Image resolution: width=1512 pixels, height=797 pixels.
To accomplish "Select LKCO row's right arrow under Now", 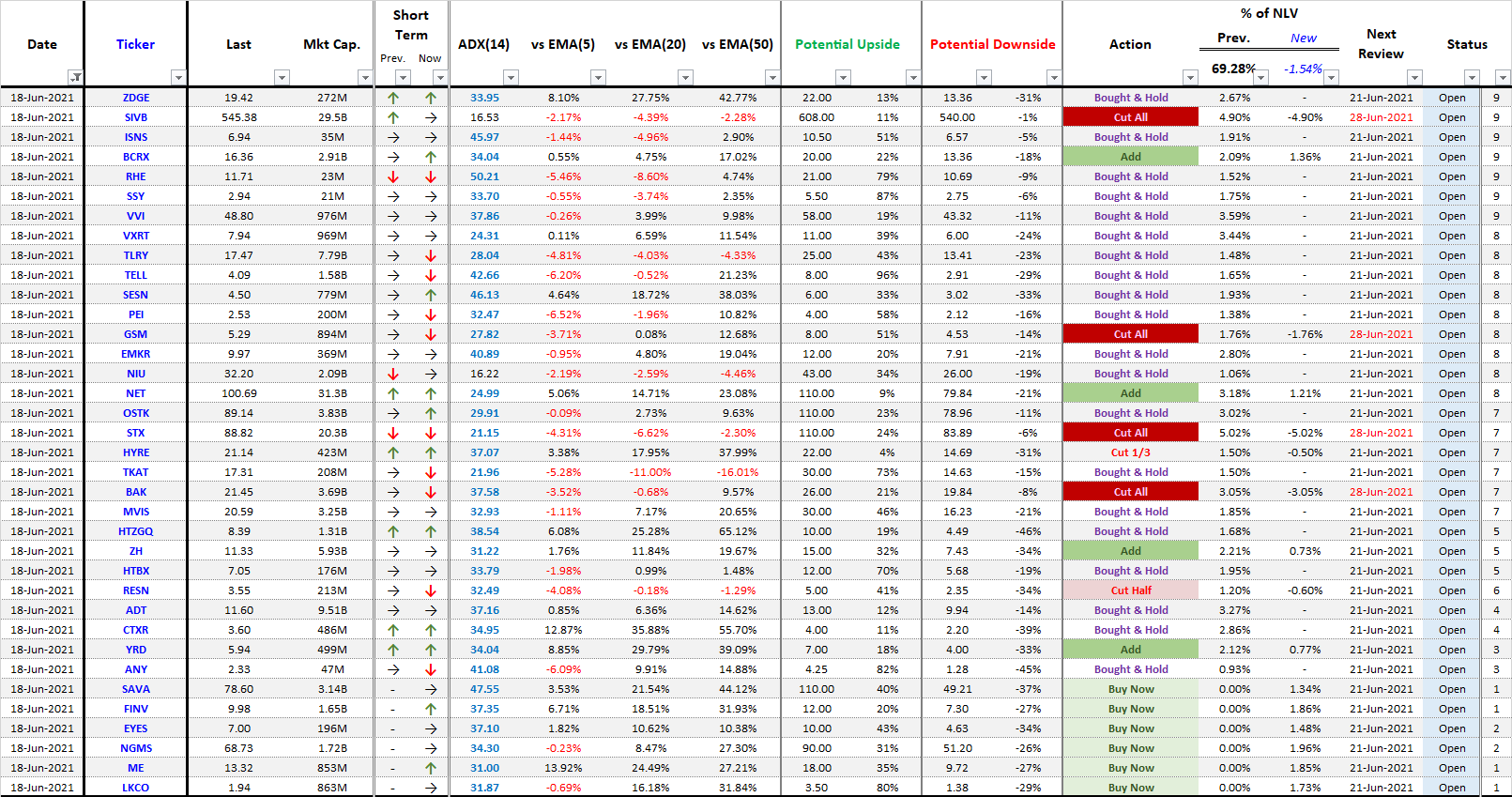I will click(431, 788).
